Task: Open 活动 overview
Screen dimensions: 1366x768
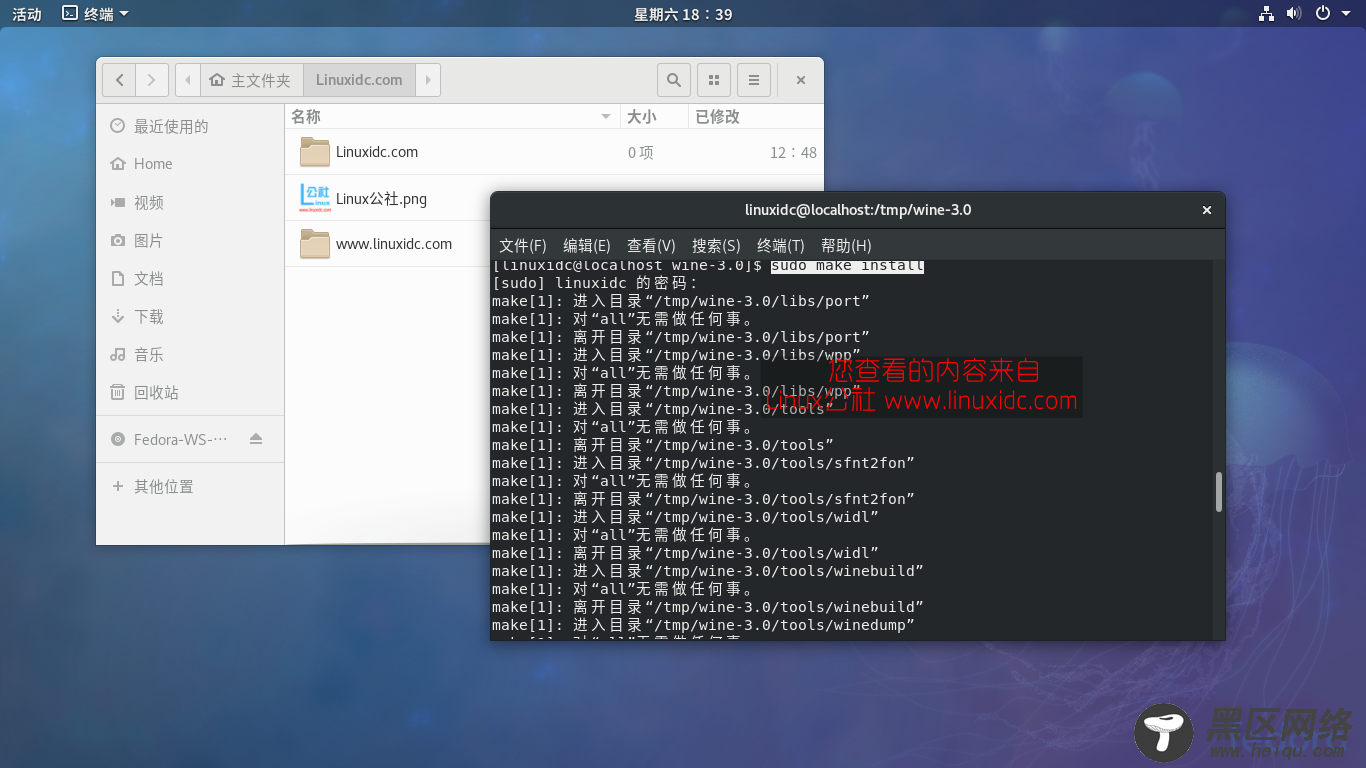Action: 26,13
